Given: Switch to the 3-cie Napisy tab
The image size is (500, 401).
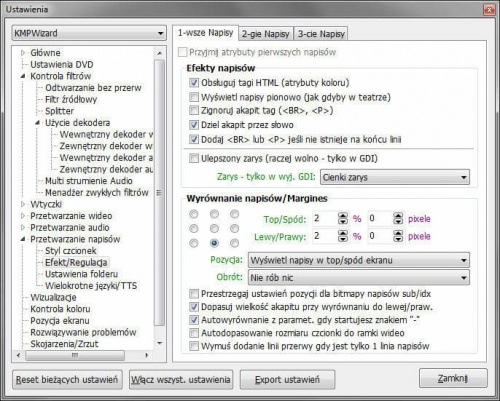Looking at the screenshot, I should click(x=321, y=34).
